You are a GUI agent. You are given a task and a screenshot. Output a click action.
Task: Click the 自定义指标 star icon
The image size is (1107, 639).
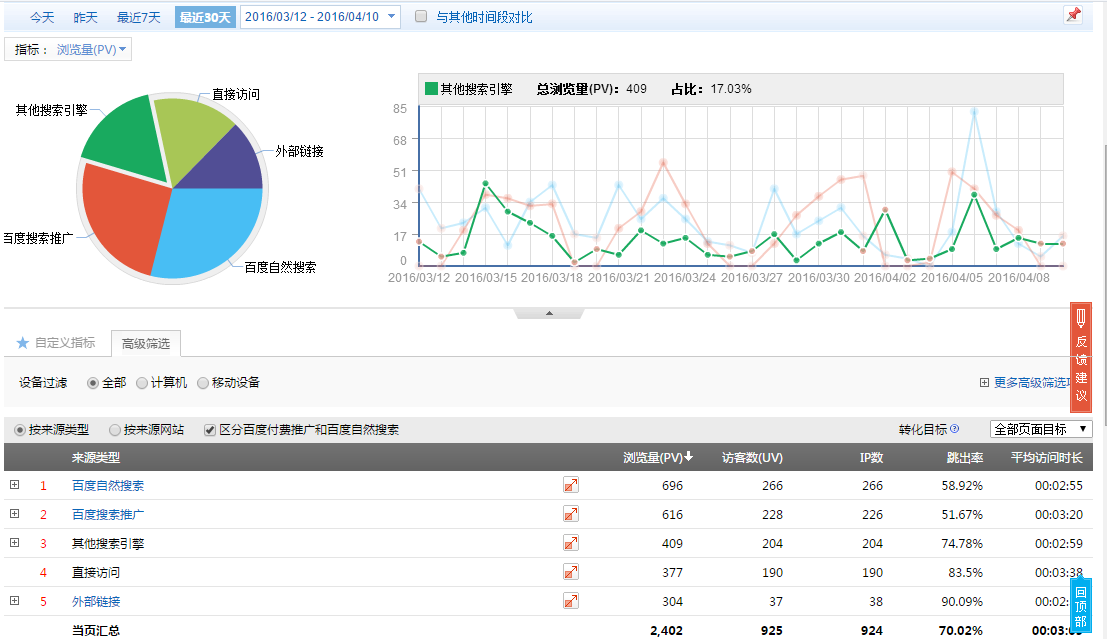(23, 343)
